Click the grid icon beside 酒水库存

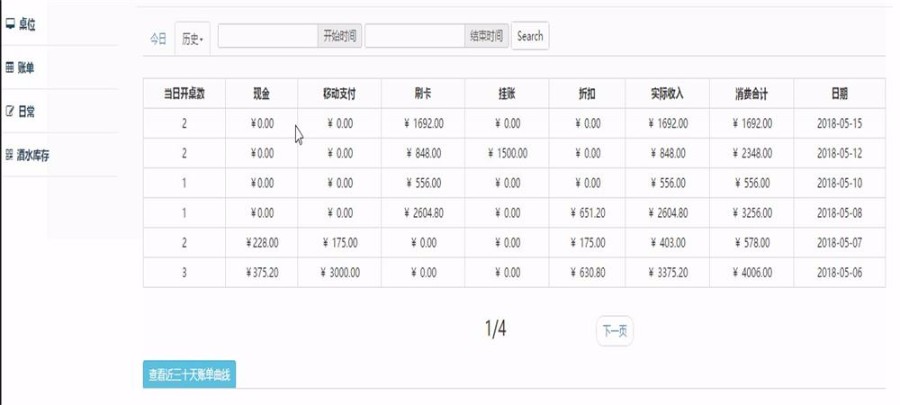pos(9,155)
